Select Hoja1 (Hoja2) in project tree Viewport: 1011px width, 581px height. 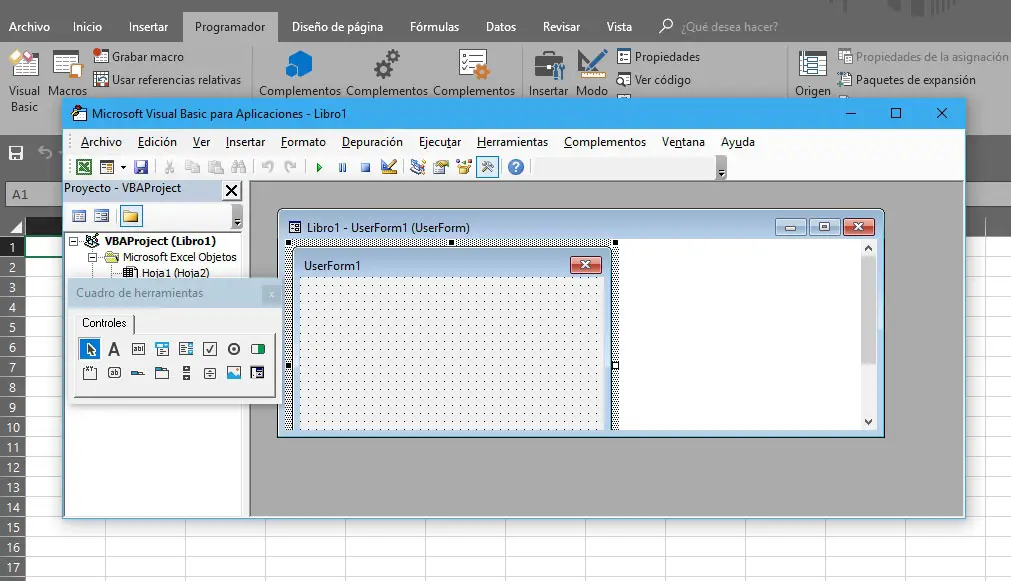click(x=175, y=273)
